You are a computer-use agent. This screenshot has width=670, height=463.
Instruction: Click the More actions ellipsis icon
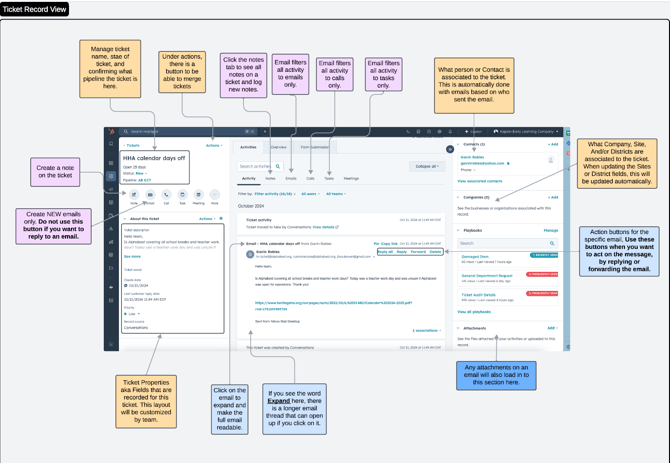[214, 195]
